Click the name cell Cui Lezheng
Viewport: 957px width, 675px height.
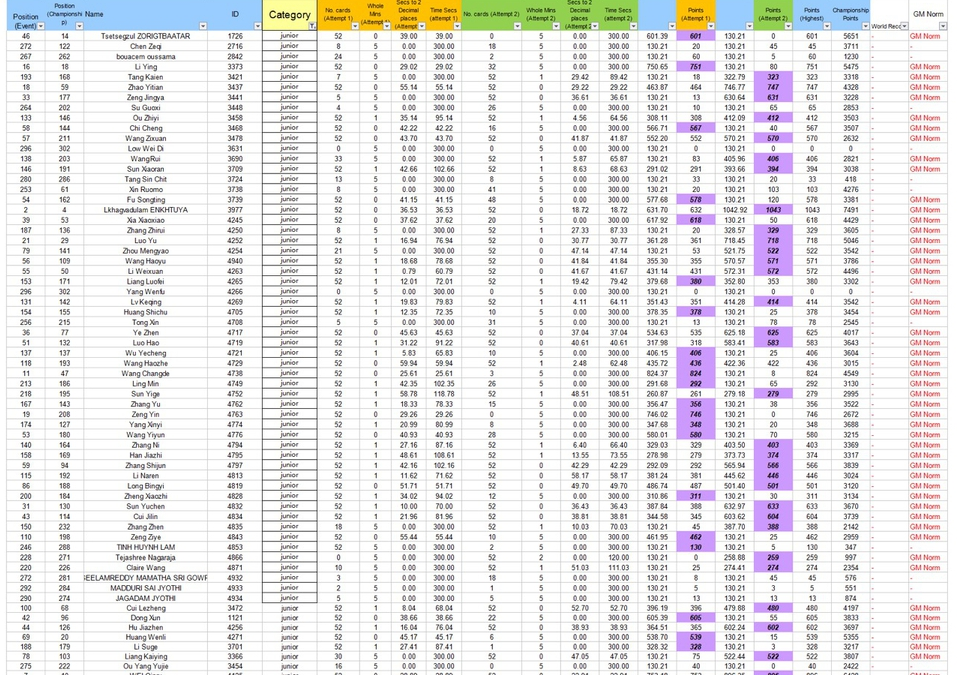click(145, 608)
